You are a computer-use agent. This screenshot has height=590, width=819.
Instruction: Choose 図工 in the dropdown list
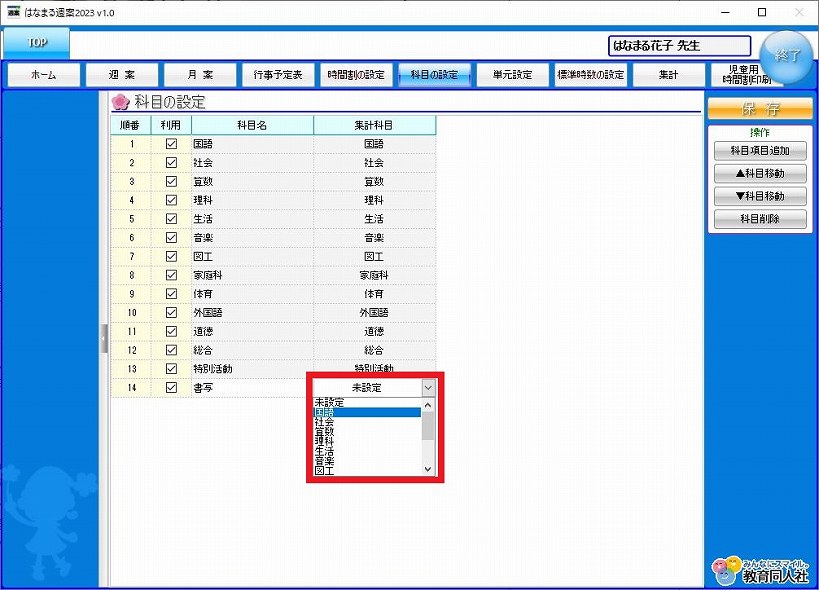367,470
